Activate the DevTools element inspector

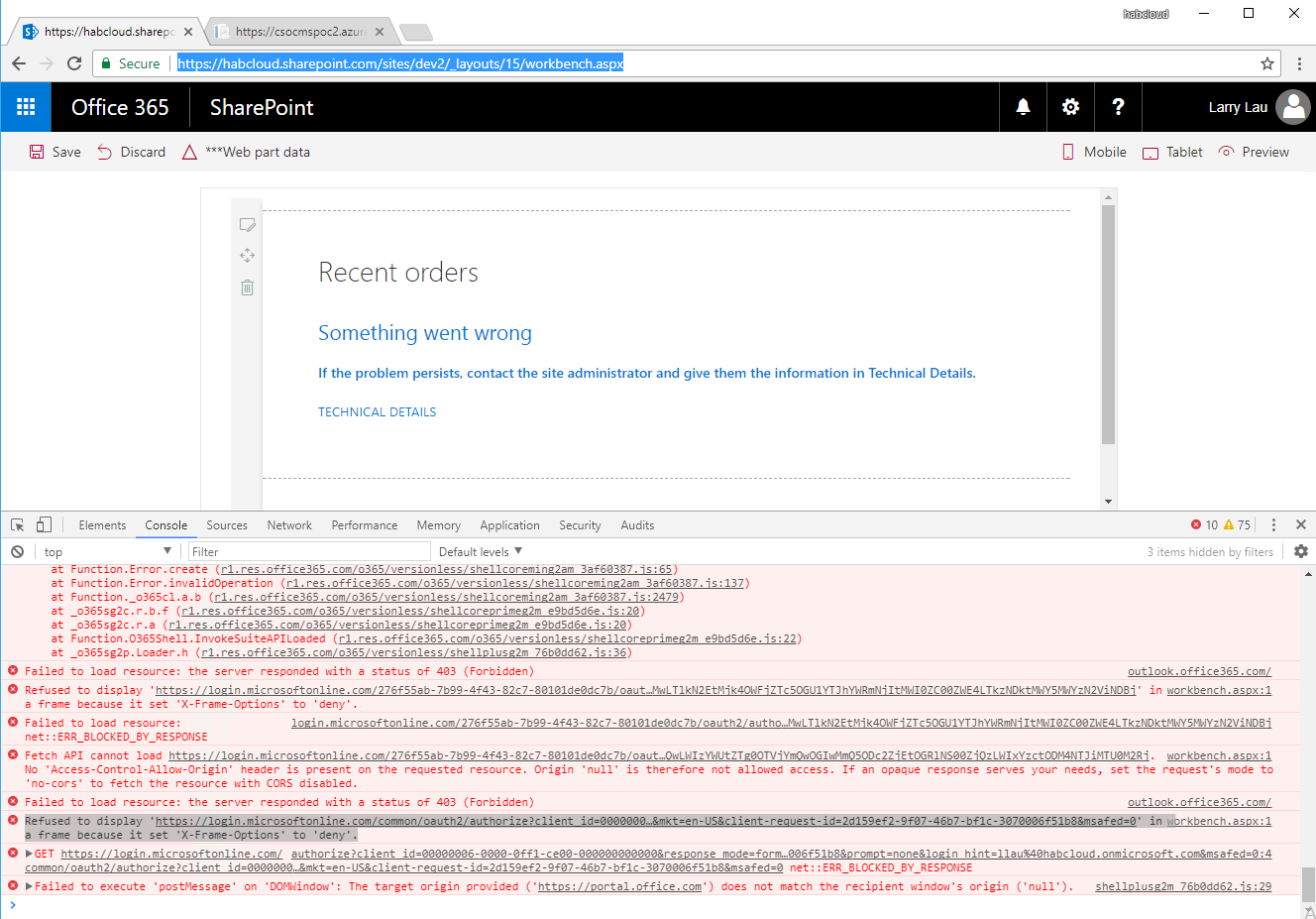(x=16, y=524)
